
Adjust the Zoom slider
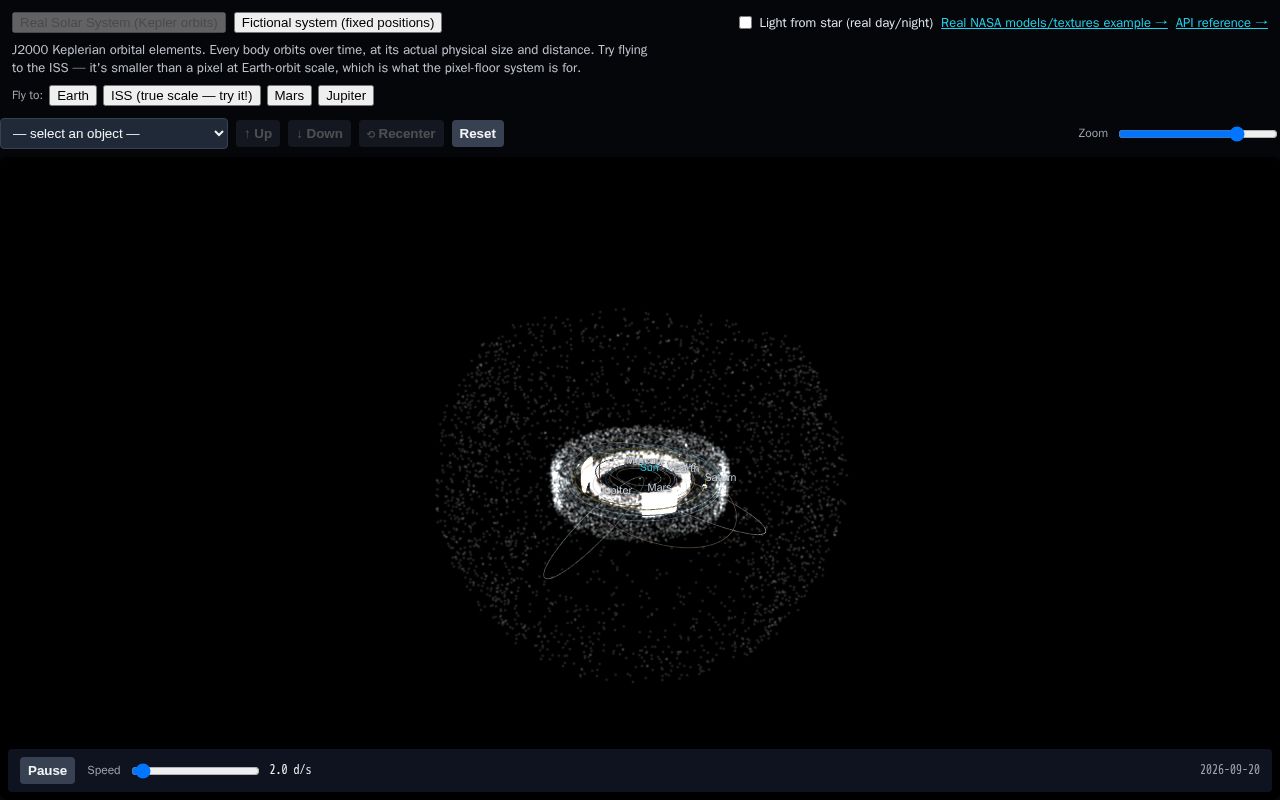click(x=1198, y=133)
